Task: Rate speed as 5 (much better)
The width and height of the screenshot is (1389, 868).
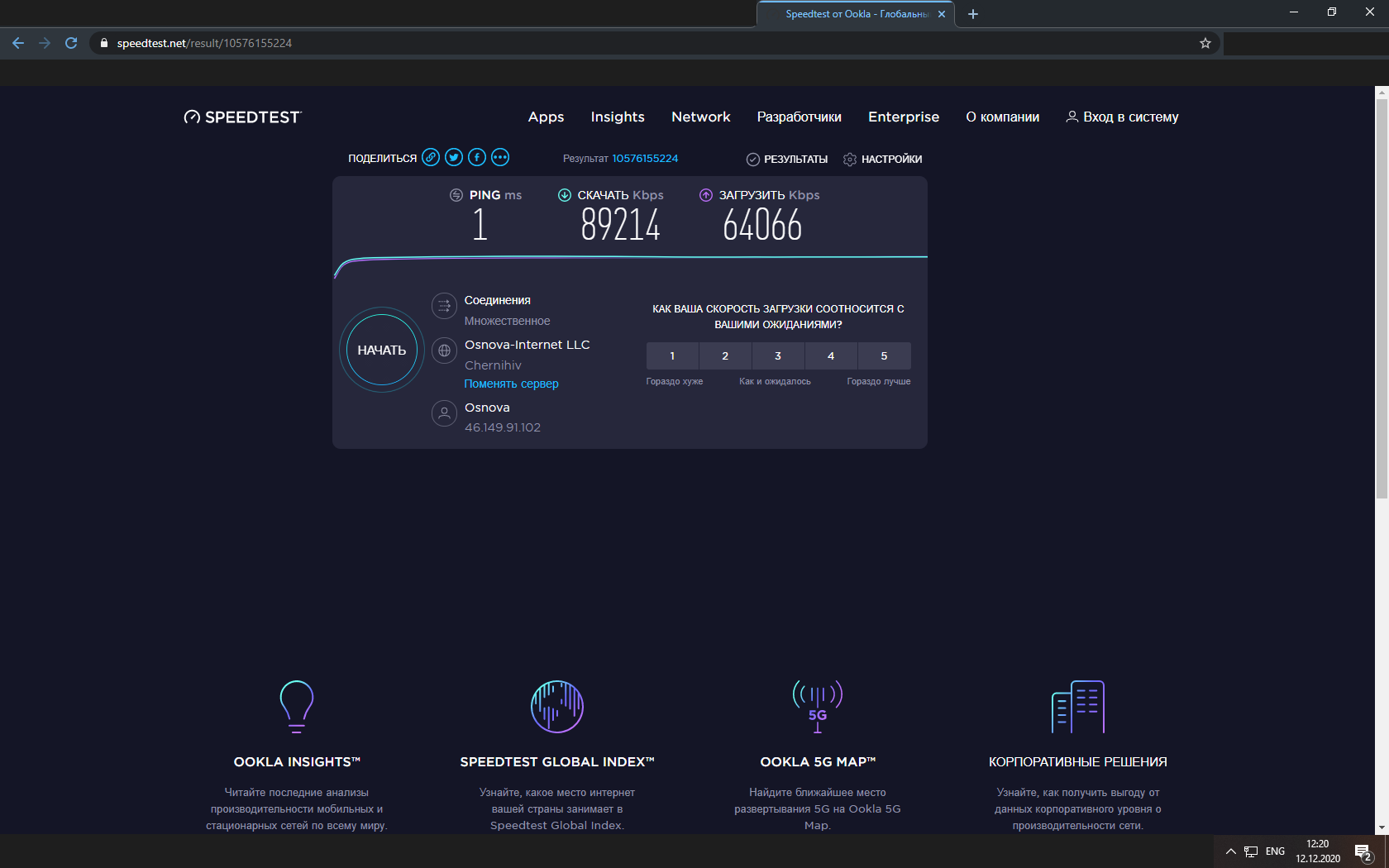Action: pyautogui.click(x=884, y=356)
